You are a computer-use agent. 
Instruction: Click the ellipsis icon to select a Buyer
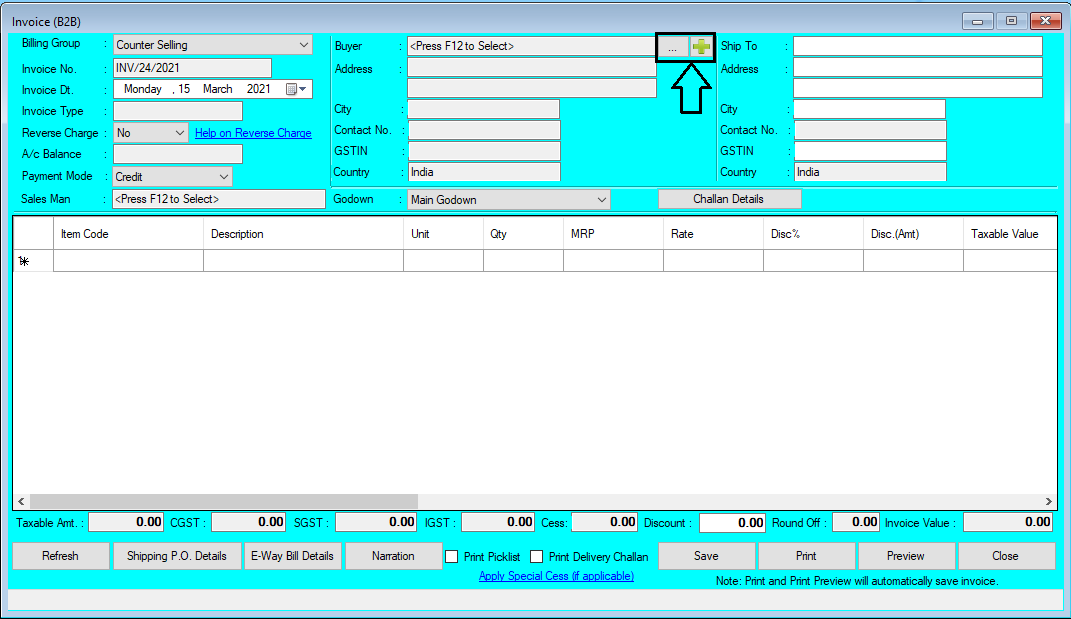click(671, 45)
